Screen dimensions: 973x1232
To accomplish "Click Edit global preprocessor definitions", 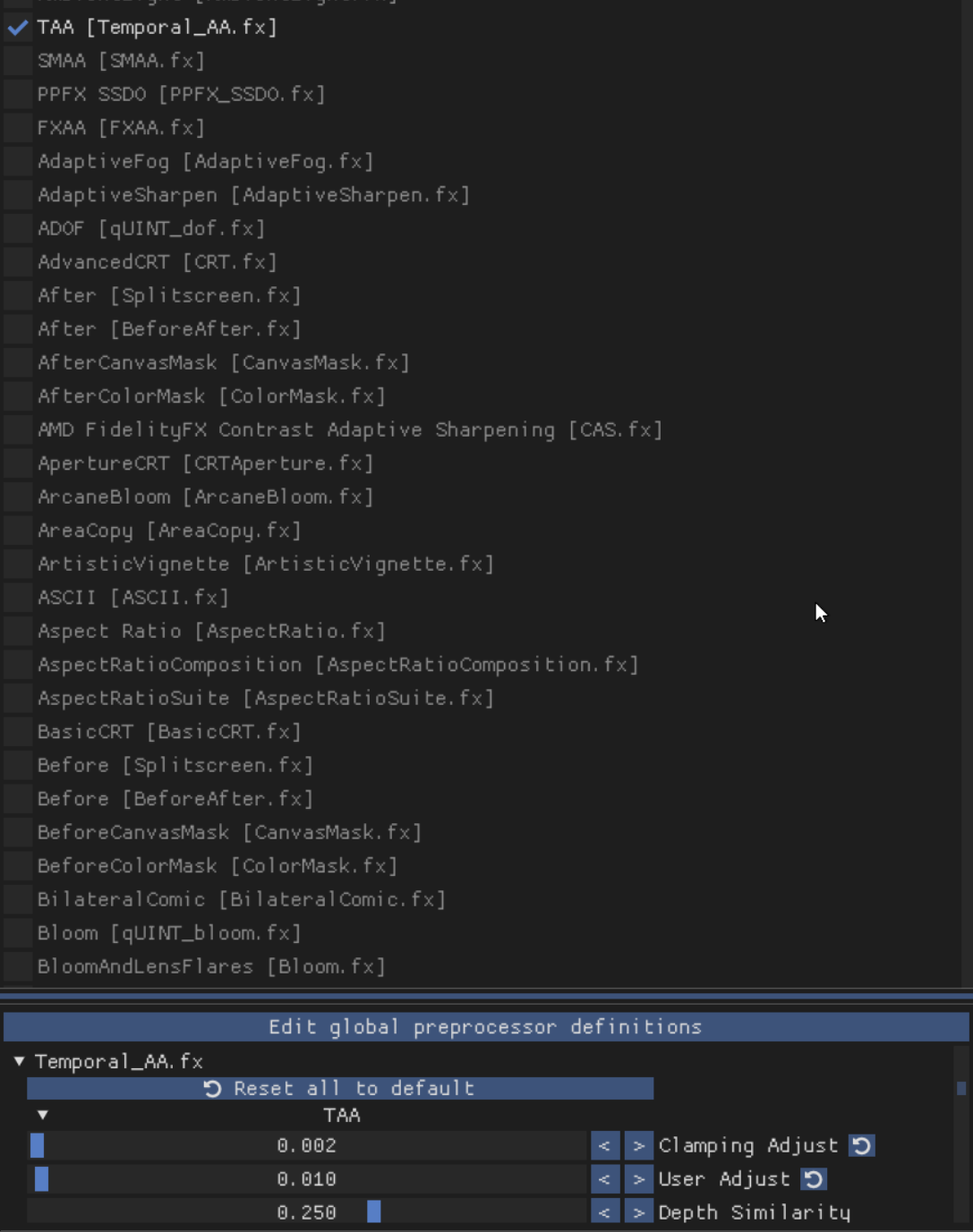I will pos(485,1027).
